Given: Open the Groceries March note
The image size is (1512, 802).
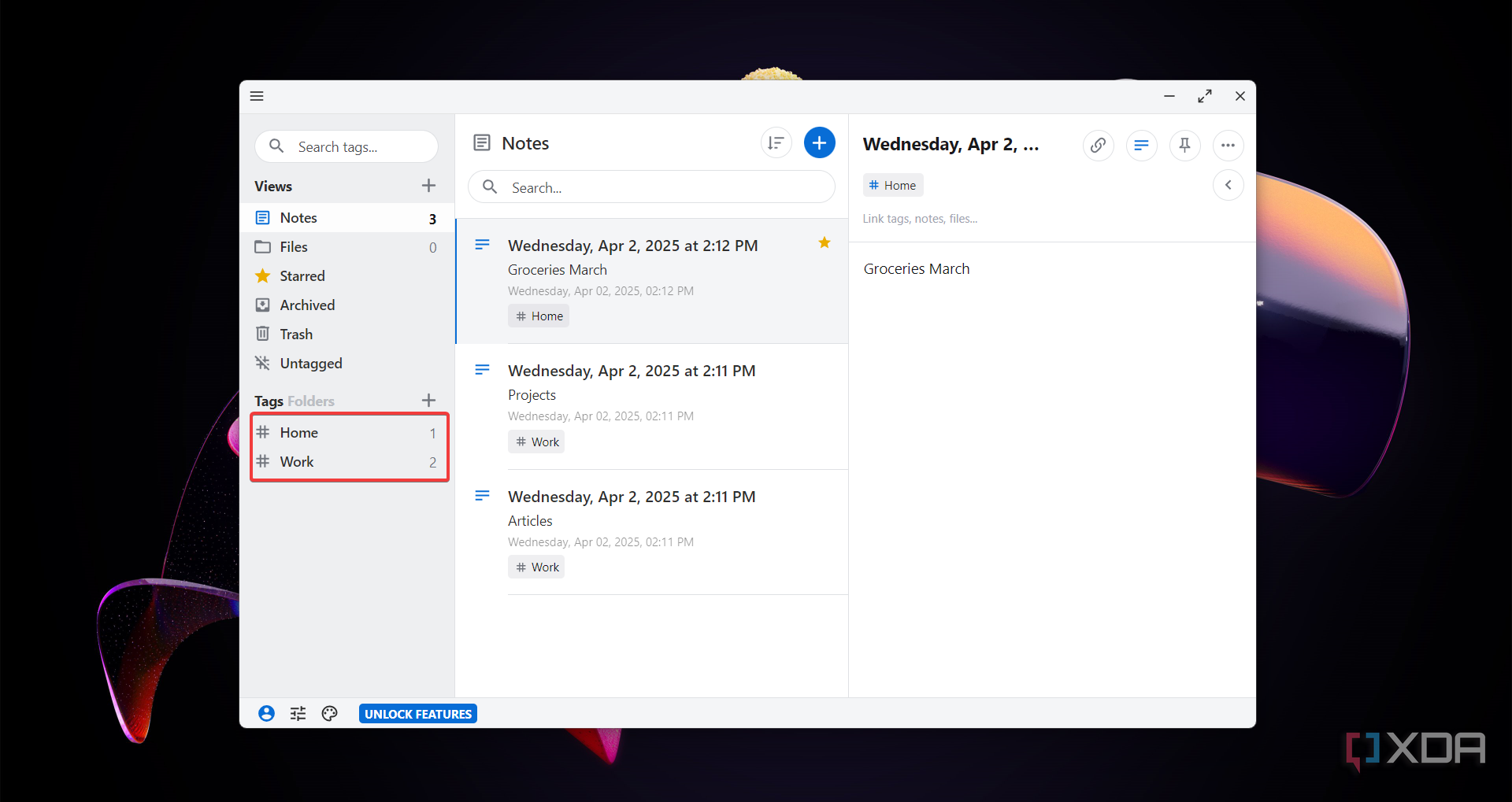Looking at the screenshot, I should point(652,281).
